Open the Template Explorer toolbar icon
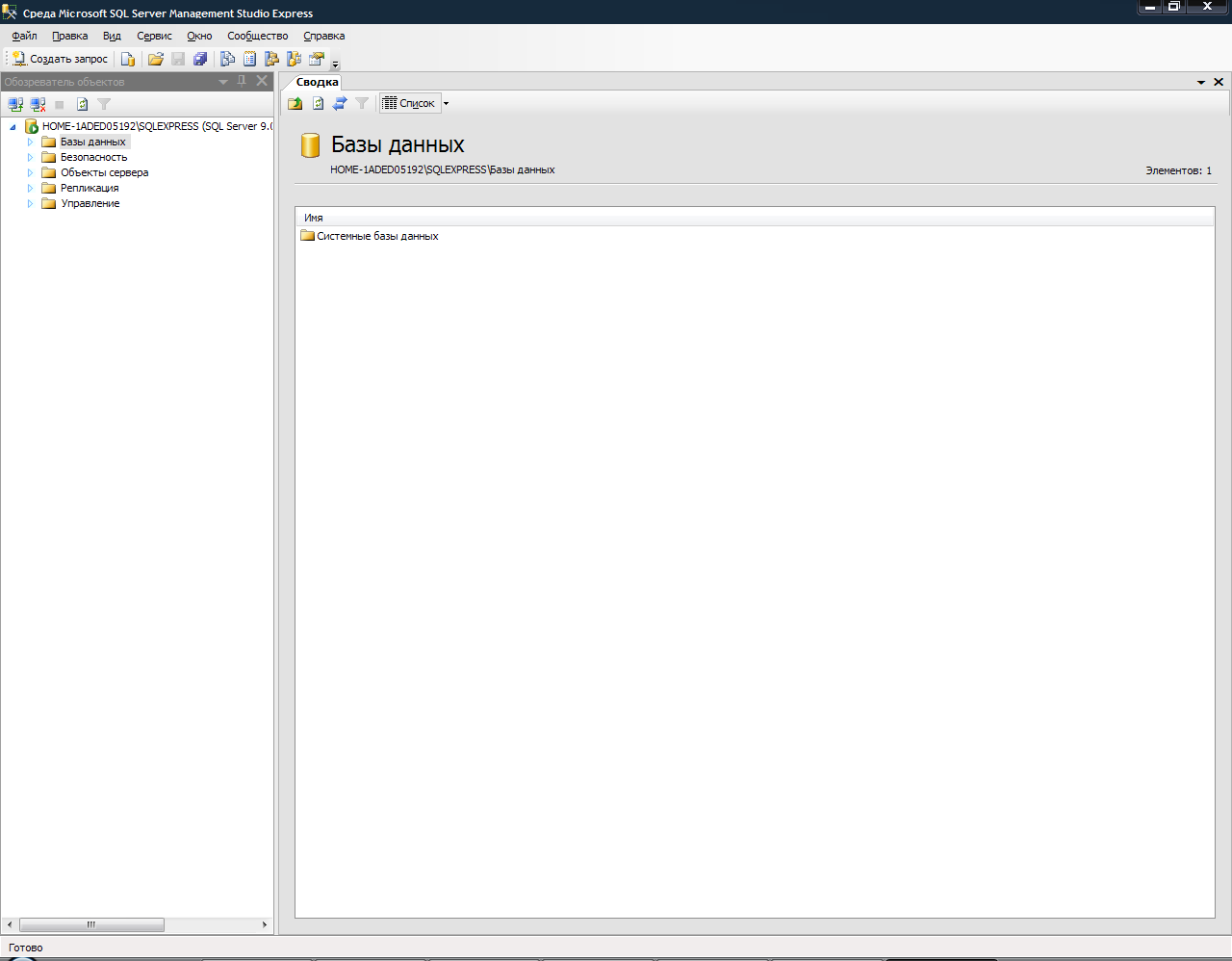 [295, 59]
